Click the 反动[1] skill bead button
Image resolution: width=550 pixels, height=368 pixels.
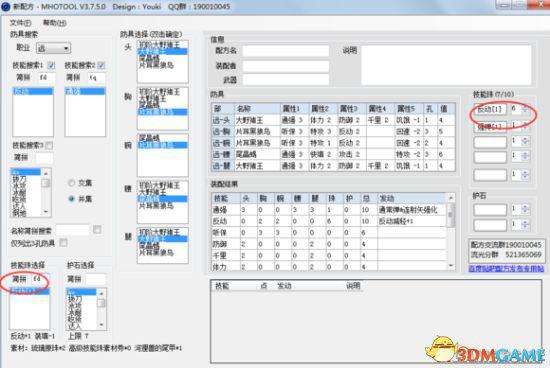[x=490, y=109]
